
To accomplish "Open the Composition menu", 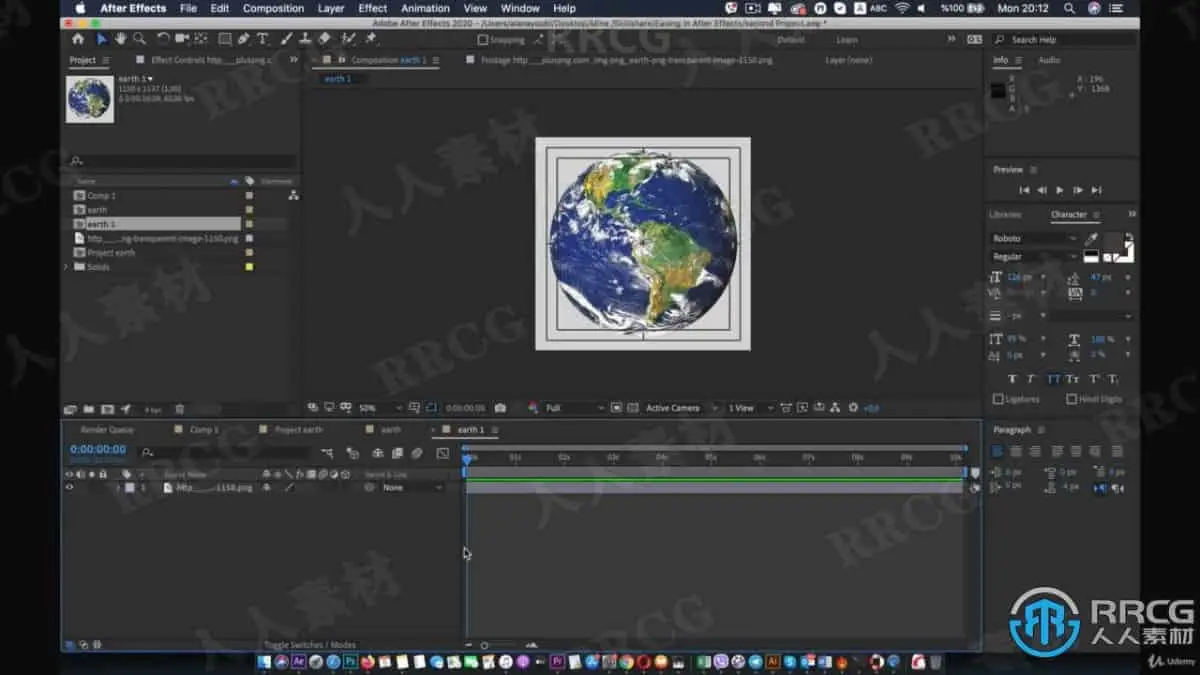I will coord(273,8).
